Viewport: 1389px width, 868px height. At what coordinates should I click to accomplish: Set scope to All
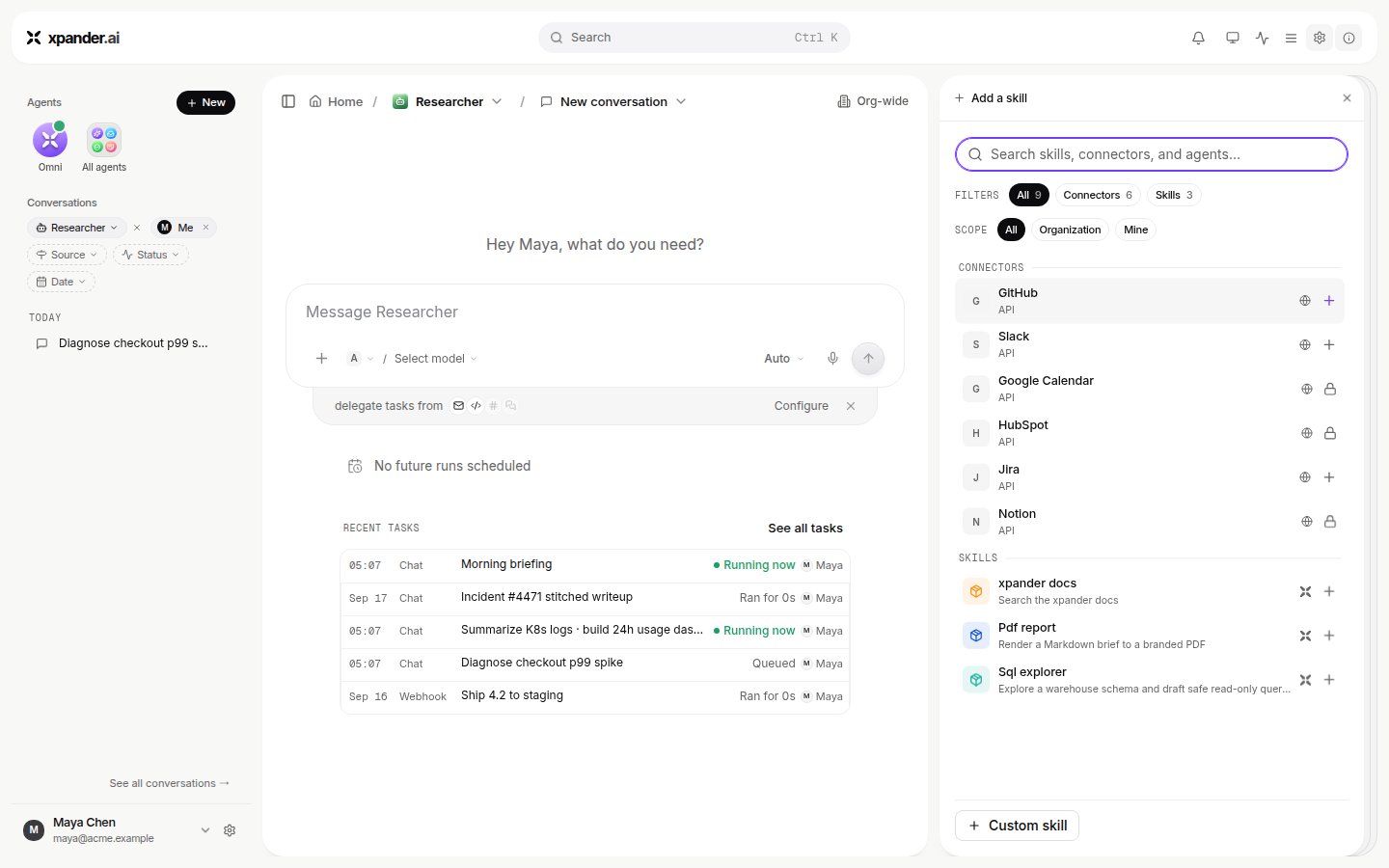pyautogui.click(x=1011, y=230)
